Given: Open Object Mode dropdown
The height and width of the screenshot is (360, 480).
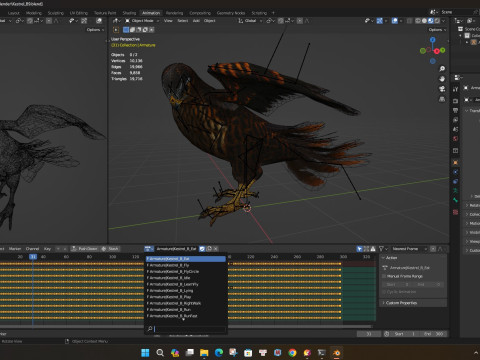Looking at the screenshot, I should [x=142, y=21].
